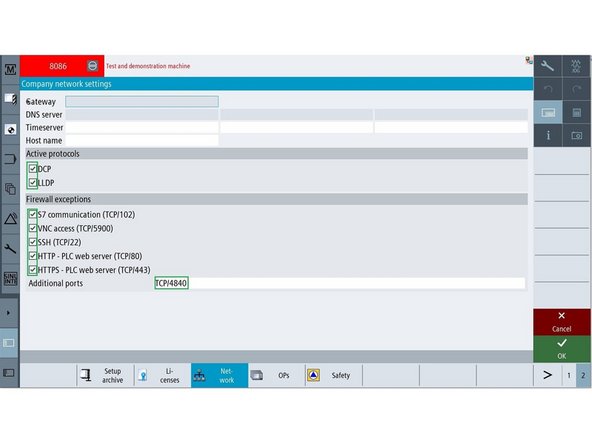Click the undo arrow icon
The image size is (592, 444).
click(547, 89)
